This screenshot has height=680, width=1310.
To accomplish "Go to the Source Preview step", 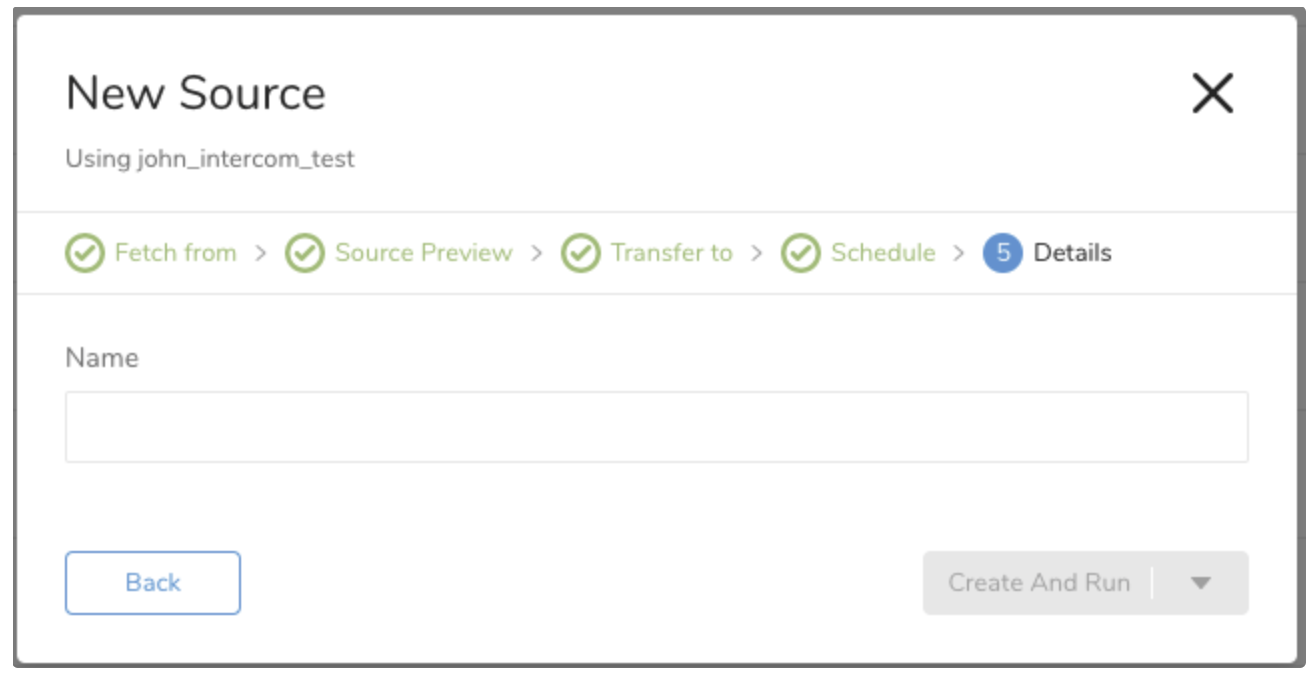I will click(423, 253).
